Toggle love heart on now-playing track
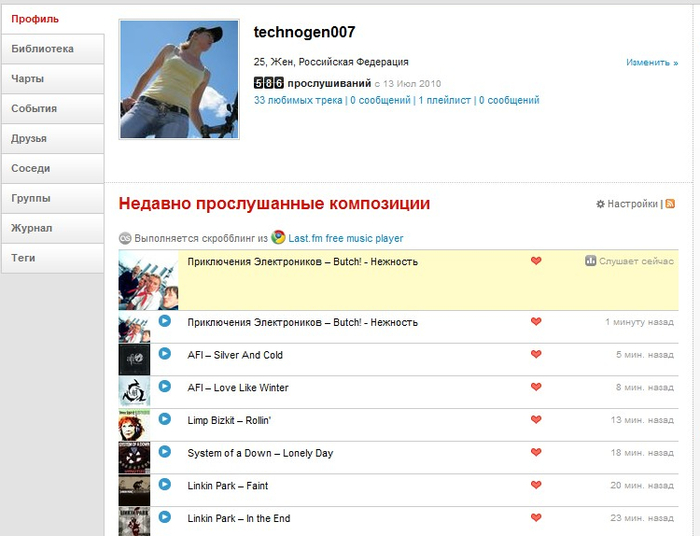Viewport: 700px width, 536px height. [x=536, y=261]
